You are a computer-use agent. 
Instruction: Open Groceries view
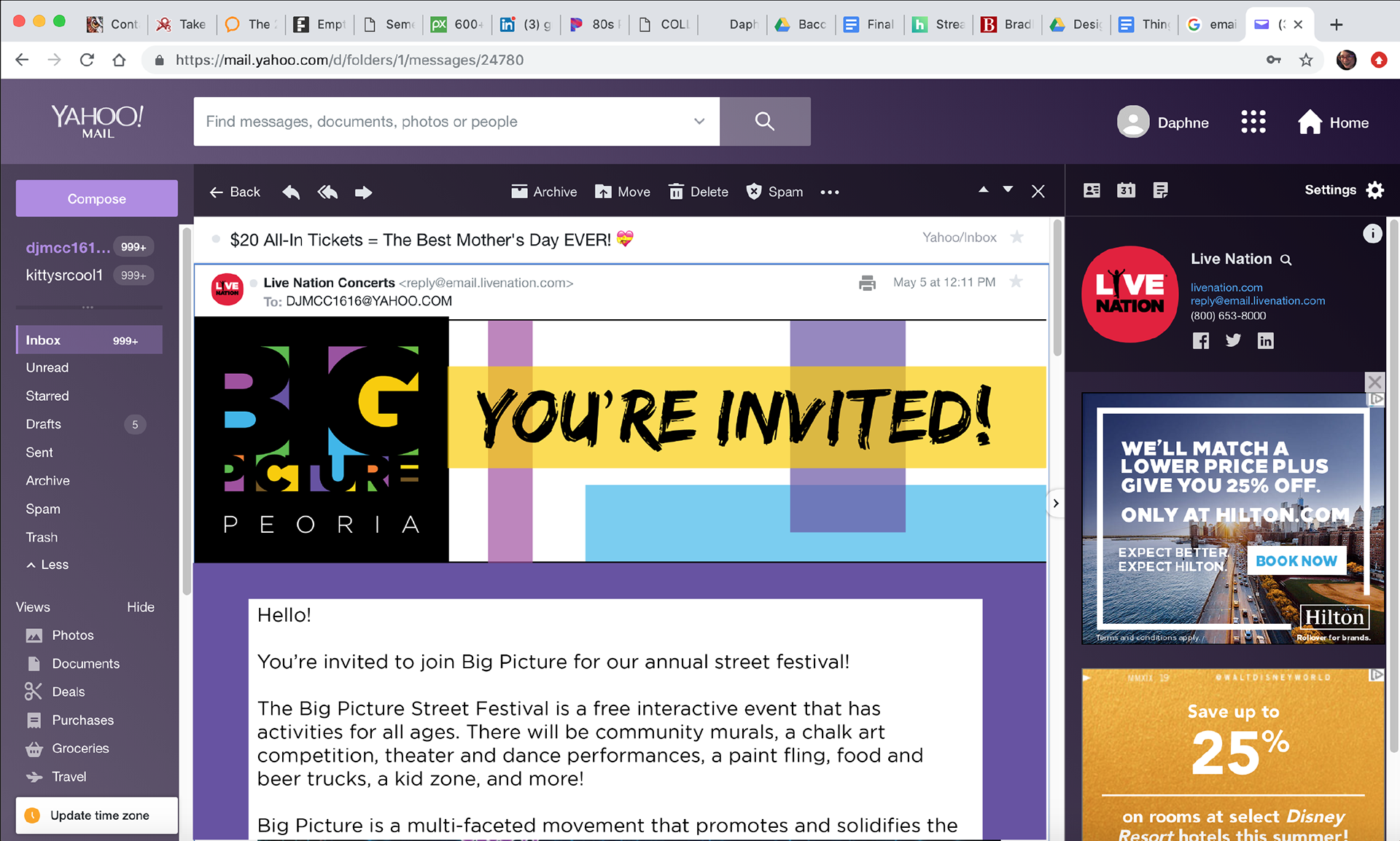tap(67, 748)
